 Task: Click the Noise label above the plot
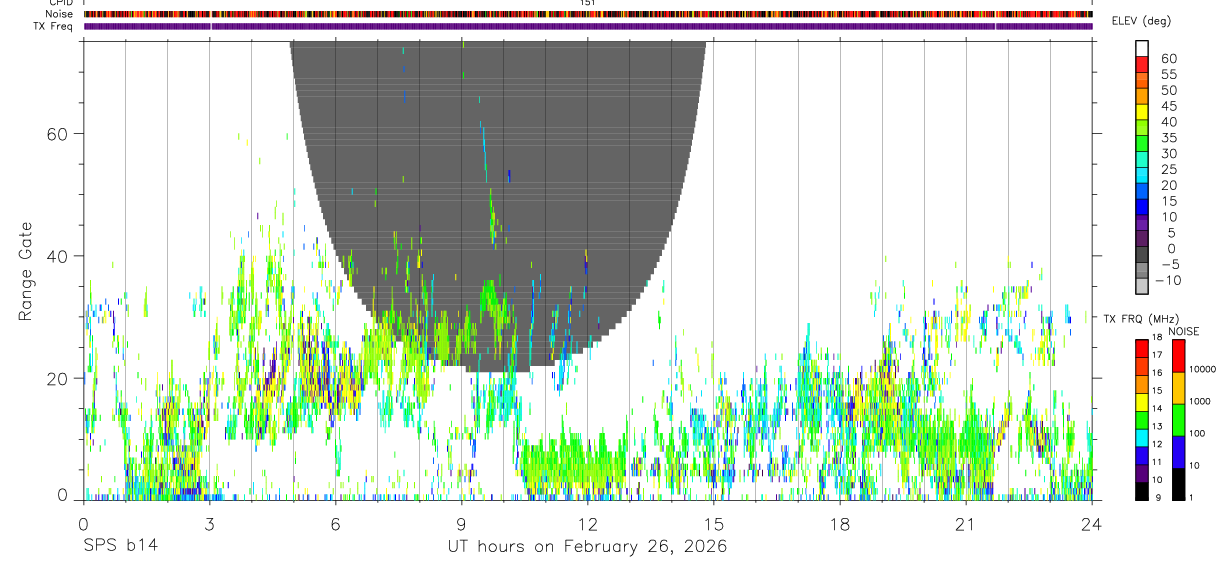point(61,14)
